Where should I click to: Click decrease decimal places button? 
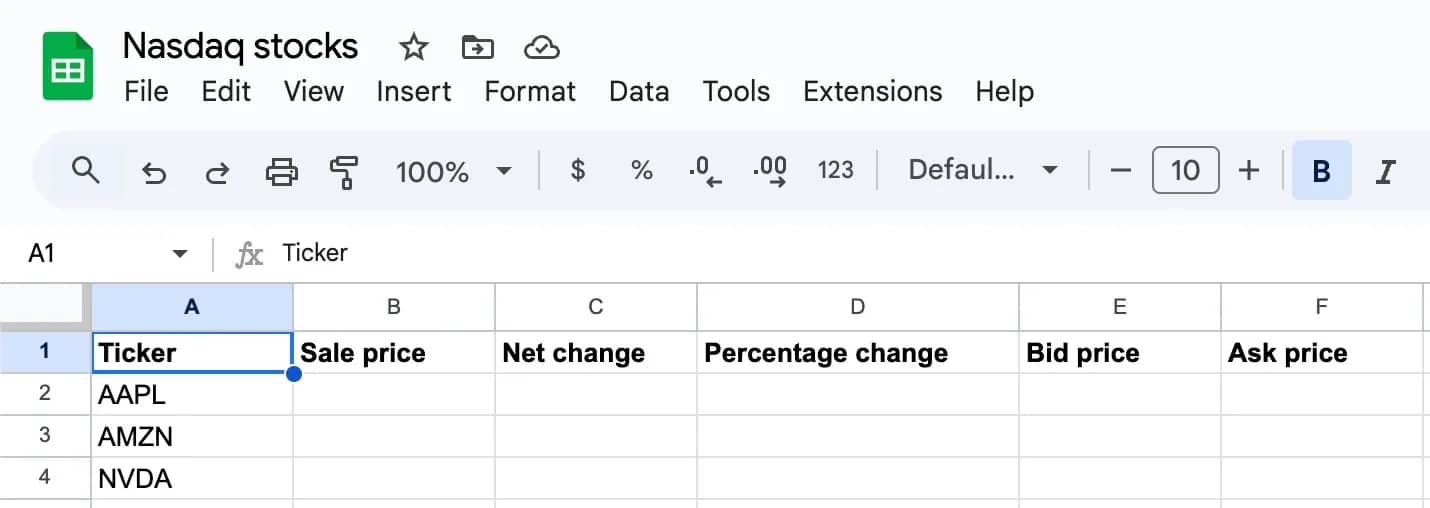tap(705, 171)
